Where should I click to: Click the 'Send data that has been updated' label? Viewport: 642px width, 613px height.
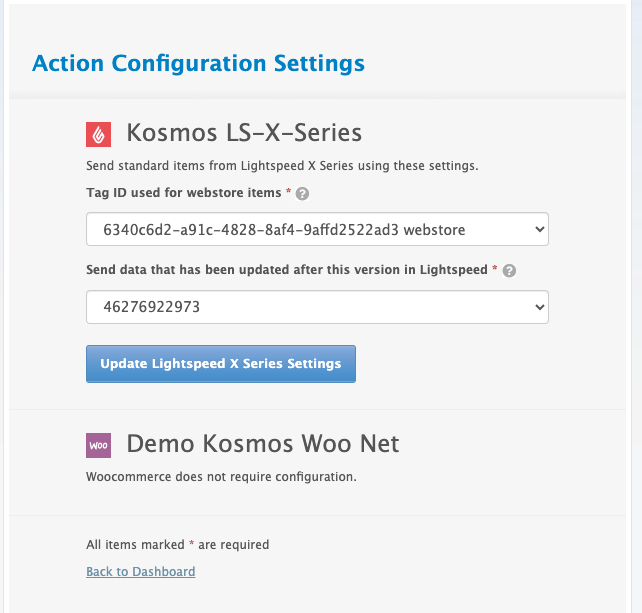[x=287, y=270]
